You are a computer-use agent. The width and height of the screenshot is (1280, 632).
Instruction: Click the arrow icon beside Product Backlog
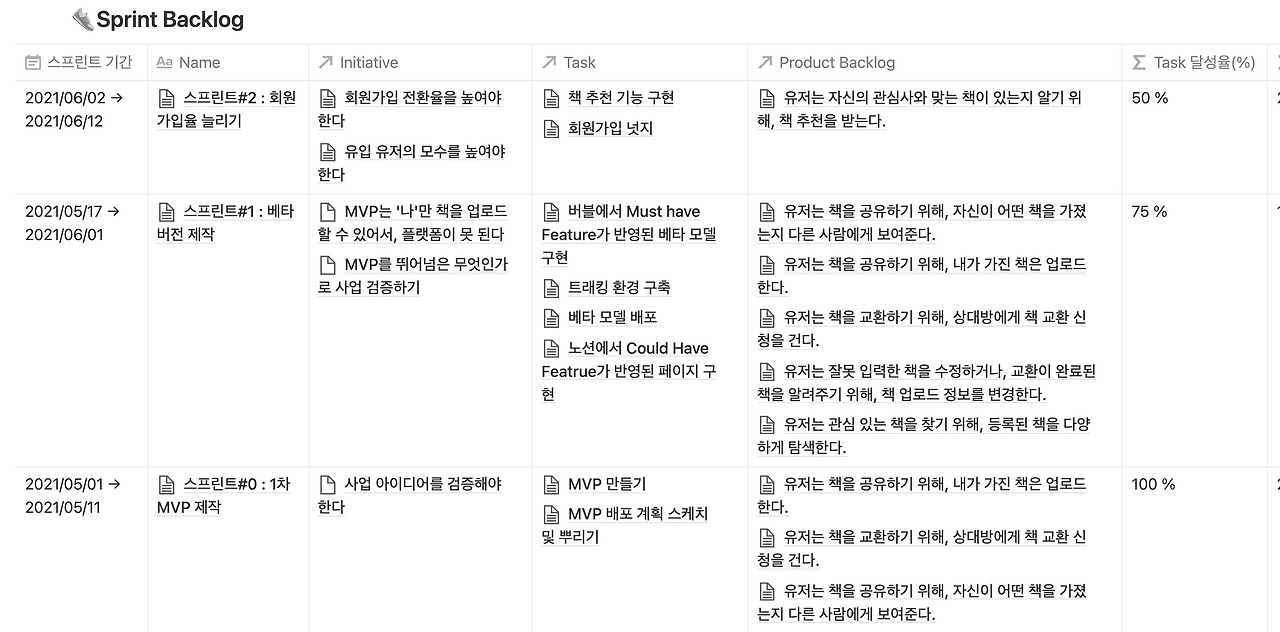[x=765, y=62]
